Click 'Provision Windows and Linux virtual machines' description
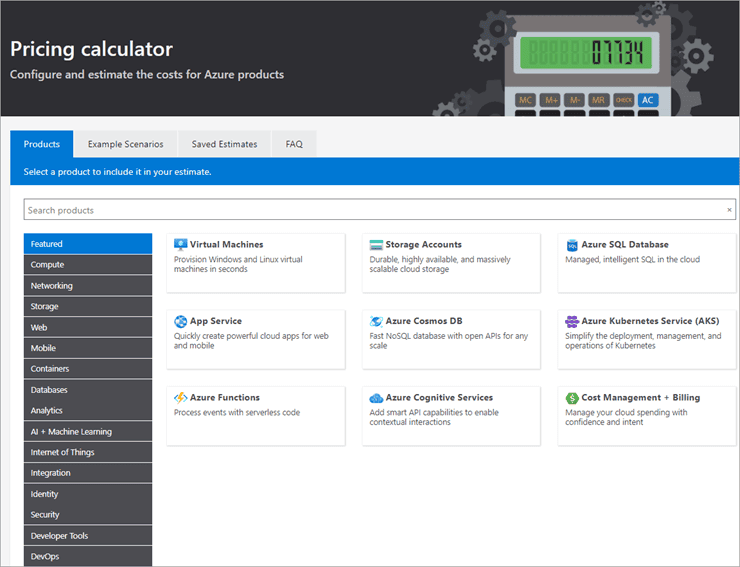Screen dimensions: 740x567 tap(238, 264)
